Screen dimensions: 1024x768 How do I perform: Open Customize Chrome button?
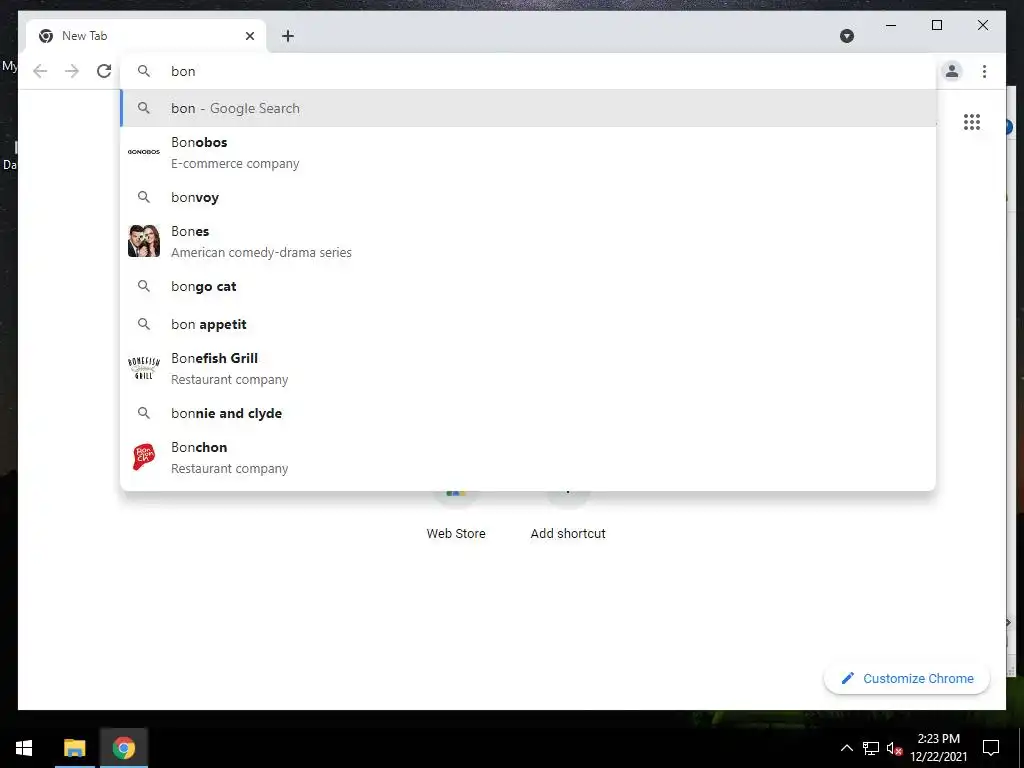pyautogui.click(x=907, y=679)
